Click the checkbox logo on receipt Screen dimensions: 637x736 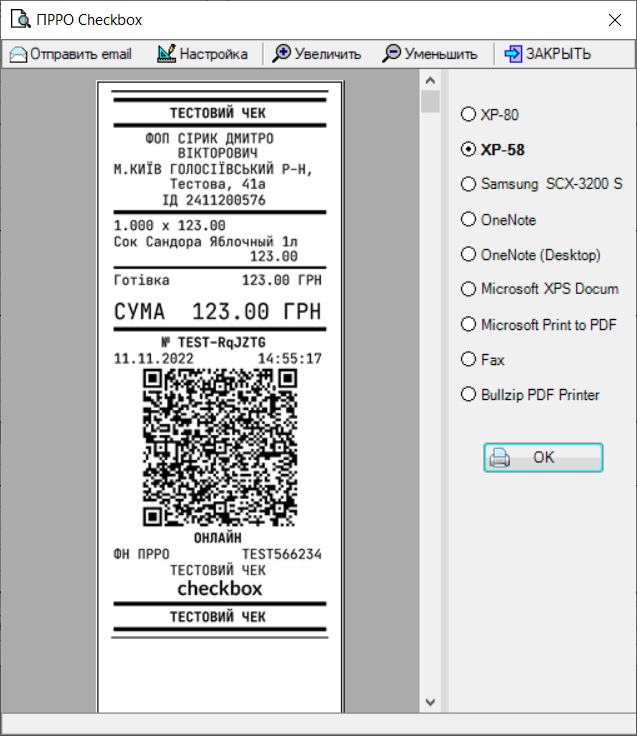[x=220, y=589]
